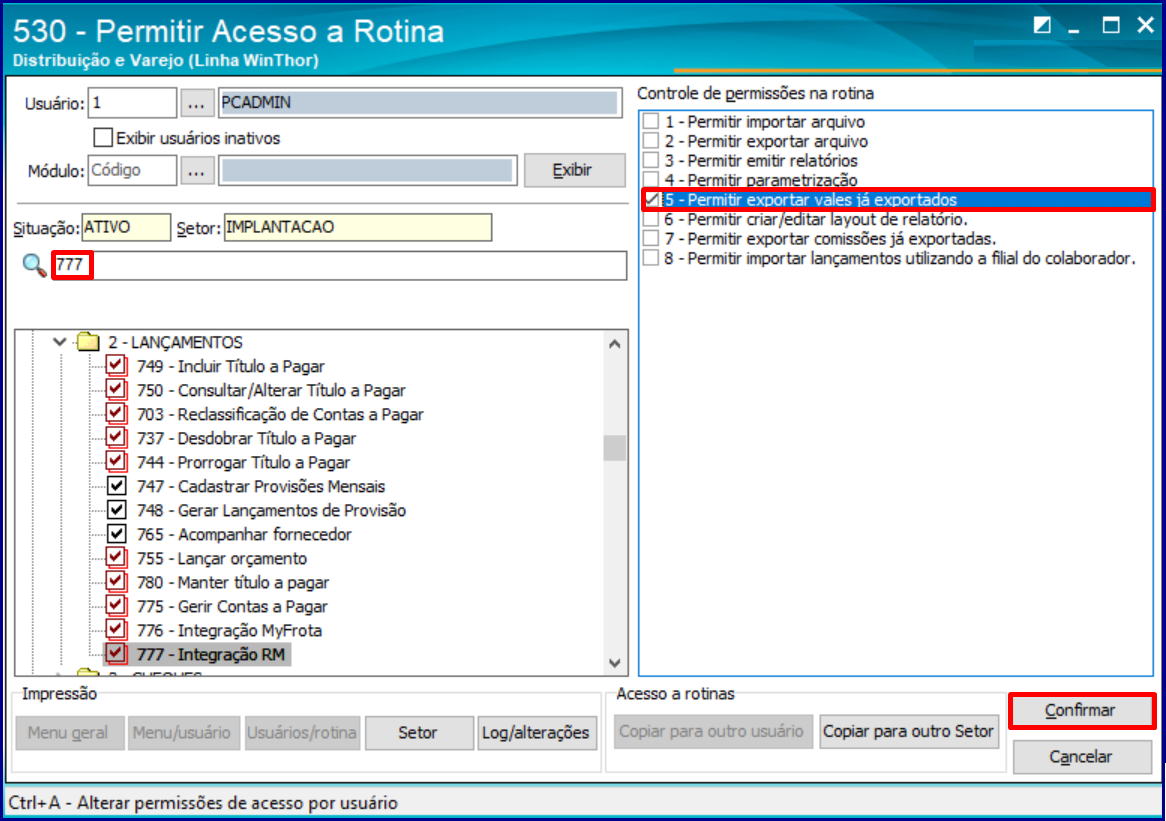Collapse the 2 - LANÇAMENTOS tree node
Image resolution: width=1166 pixels, height=821 pixels.
point(59,342)
